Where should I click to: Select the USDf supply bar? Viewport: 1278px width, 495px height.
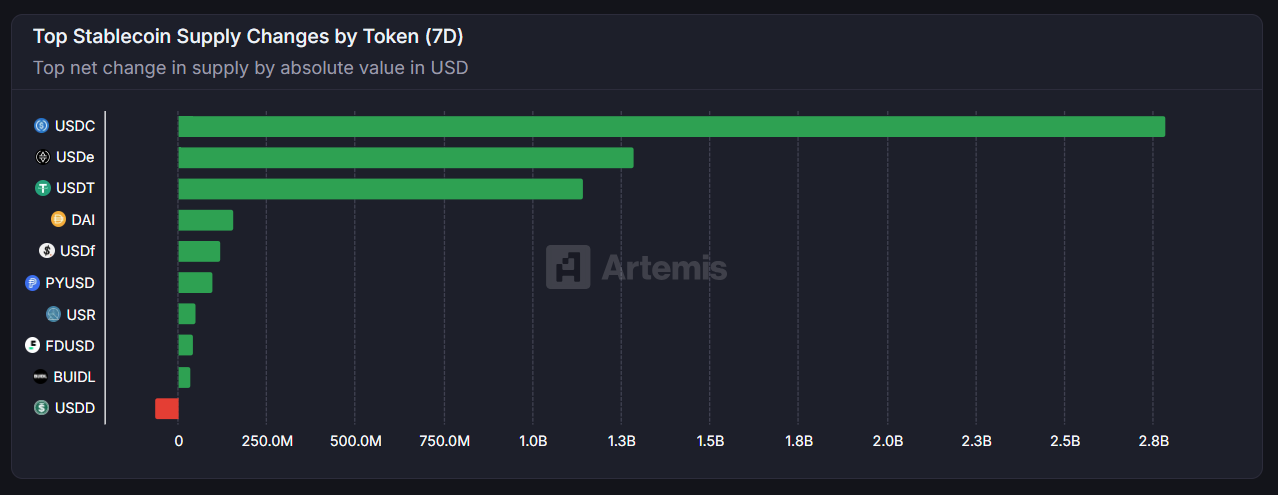coord(199,251)
